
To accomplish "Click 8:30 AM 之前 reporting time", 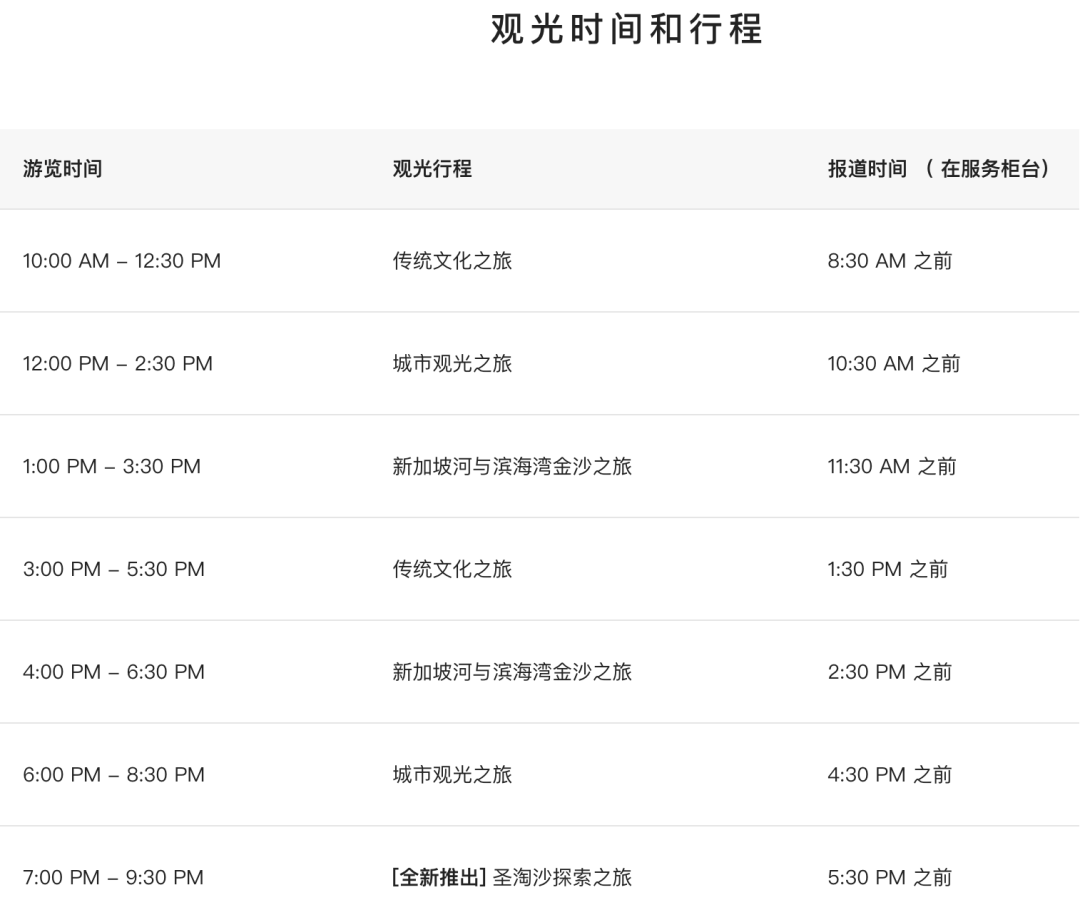I will (x=890, y=261).
